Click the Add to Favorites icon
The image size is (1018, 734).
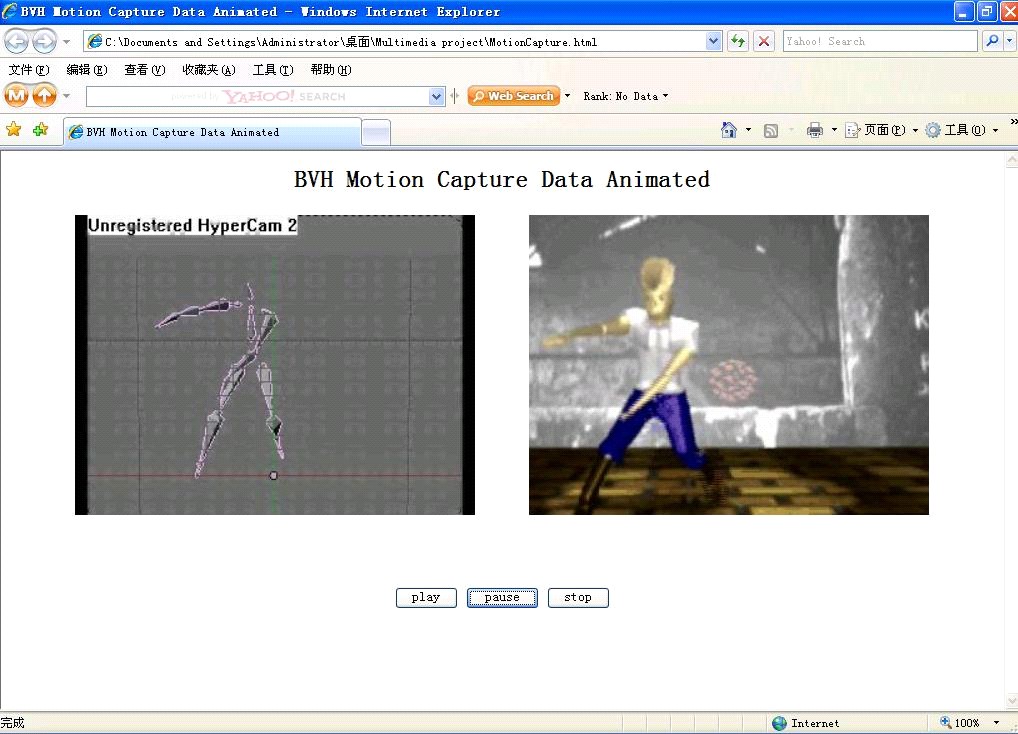pos(40,130)
